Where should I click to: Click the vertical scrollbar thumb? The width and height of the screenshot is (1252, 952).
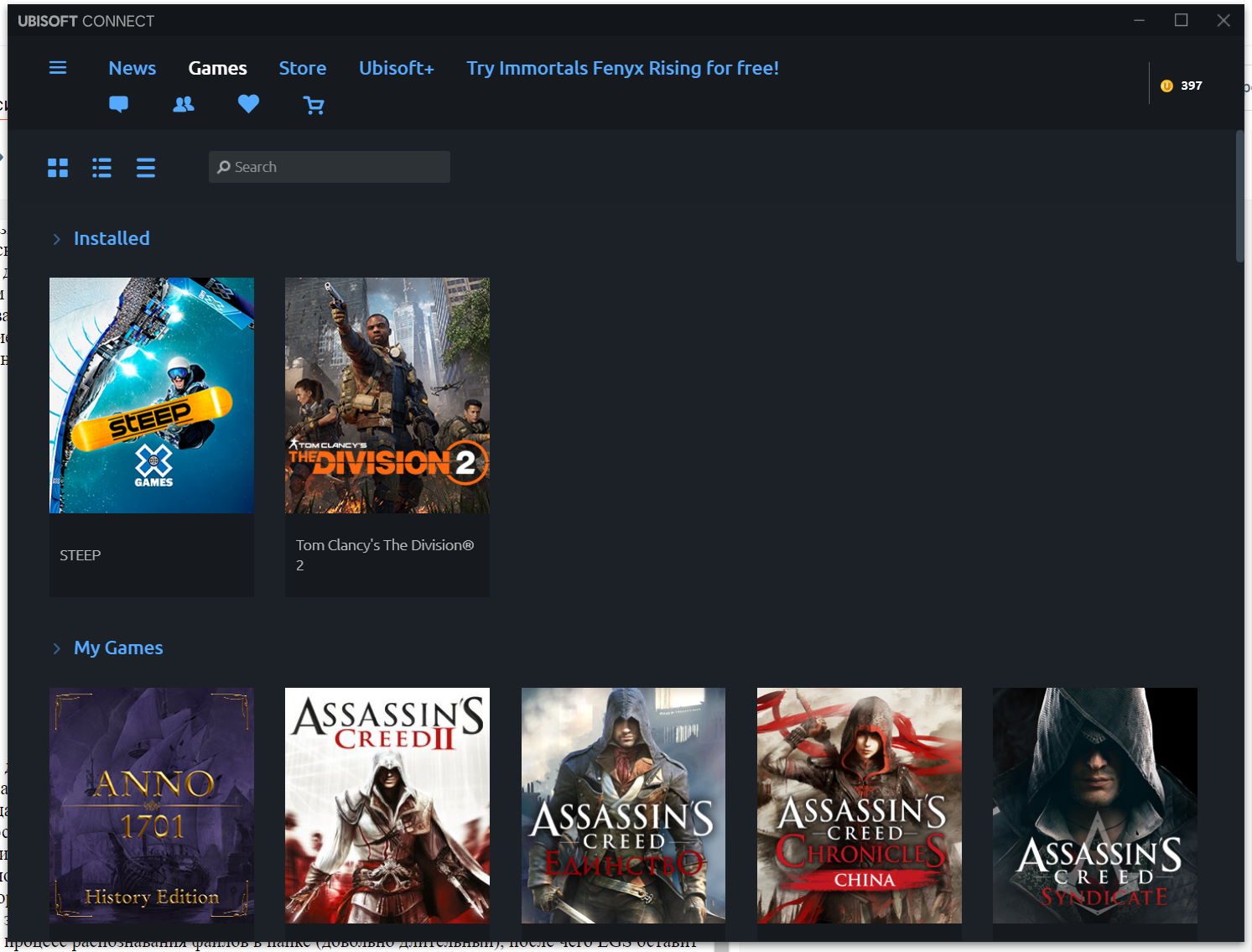pyautogui.click(x=1239, y=196)
